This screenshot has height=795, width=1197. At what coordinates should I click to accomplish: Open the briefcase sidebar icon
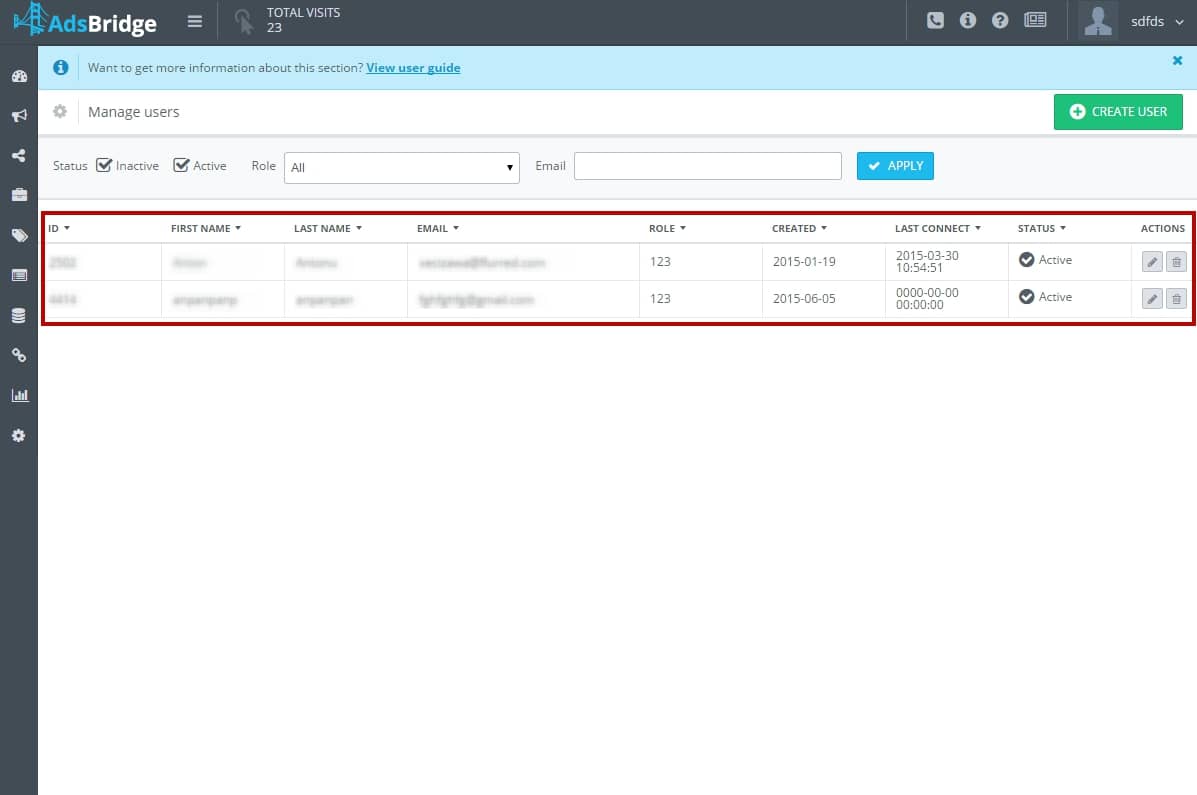pyautogui.click(x=19, y=195)
